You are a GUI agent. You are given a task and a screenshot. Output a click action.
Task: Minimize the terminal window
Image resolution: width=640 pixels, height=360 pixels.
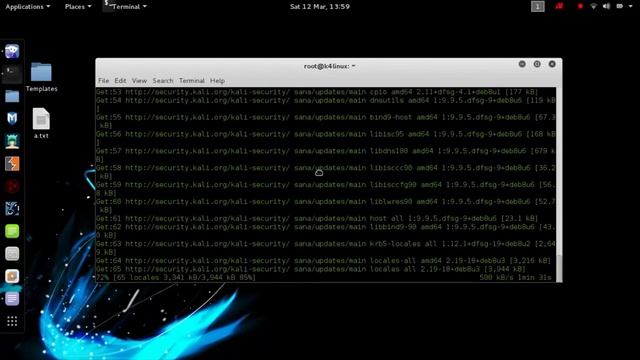click(x=522, y=64)
